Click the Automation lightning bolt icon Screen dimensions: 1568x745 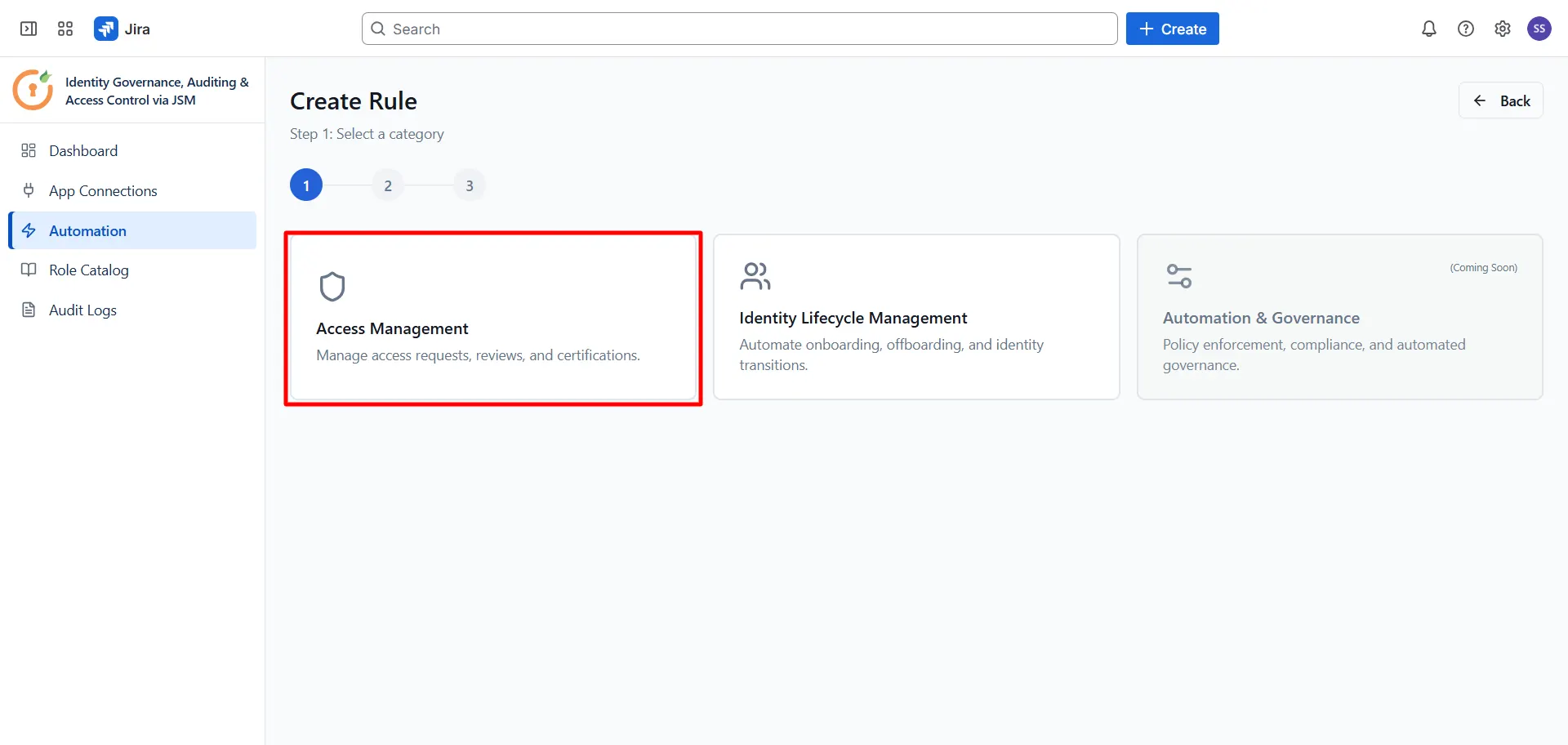[x=29, y=230]
